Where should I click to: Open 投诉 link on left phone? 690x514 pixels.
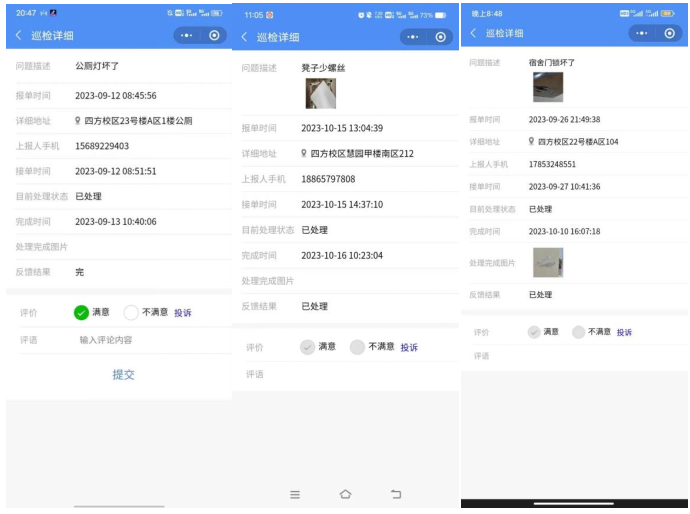(183, 313)
